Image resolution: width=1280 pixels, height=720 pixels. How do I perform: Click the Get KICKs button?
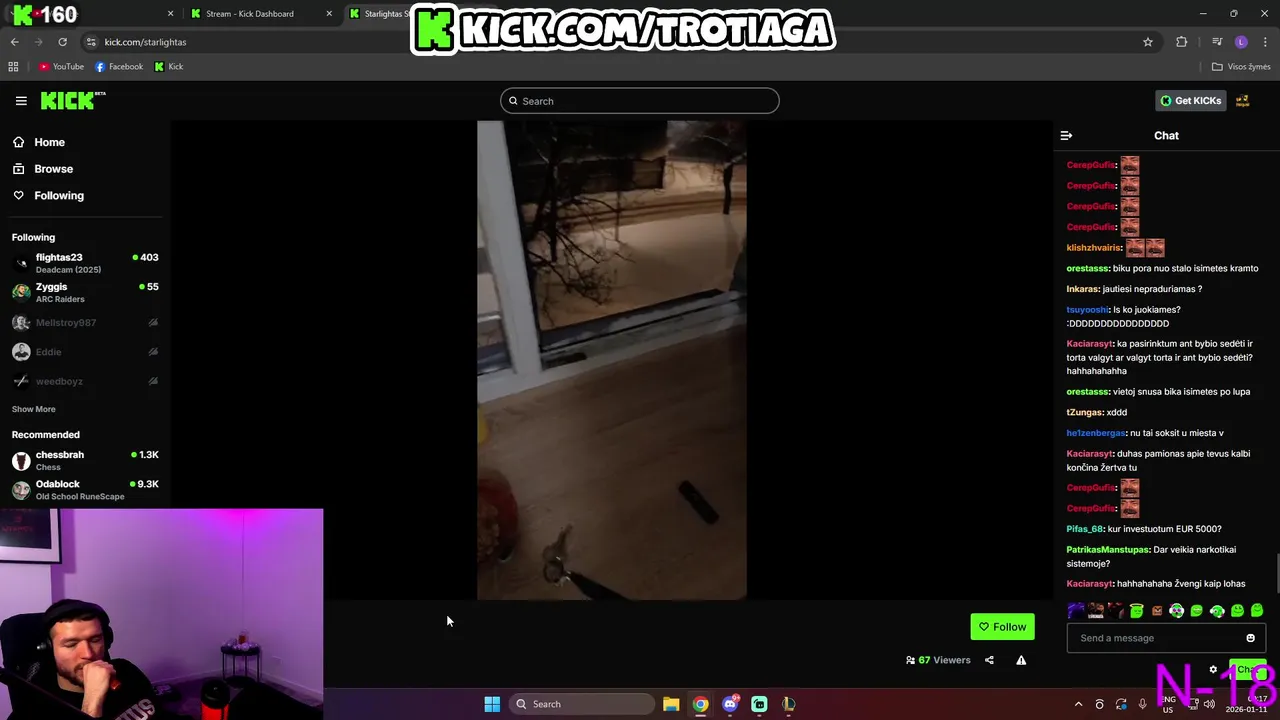(x=1190, y=100)
